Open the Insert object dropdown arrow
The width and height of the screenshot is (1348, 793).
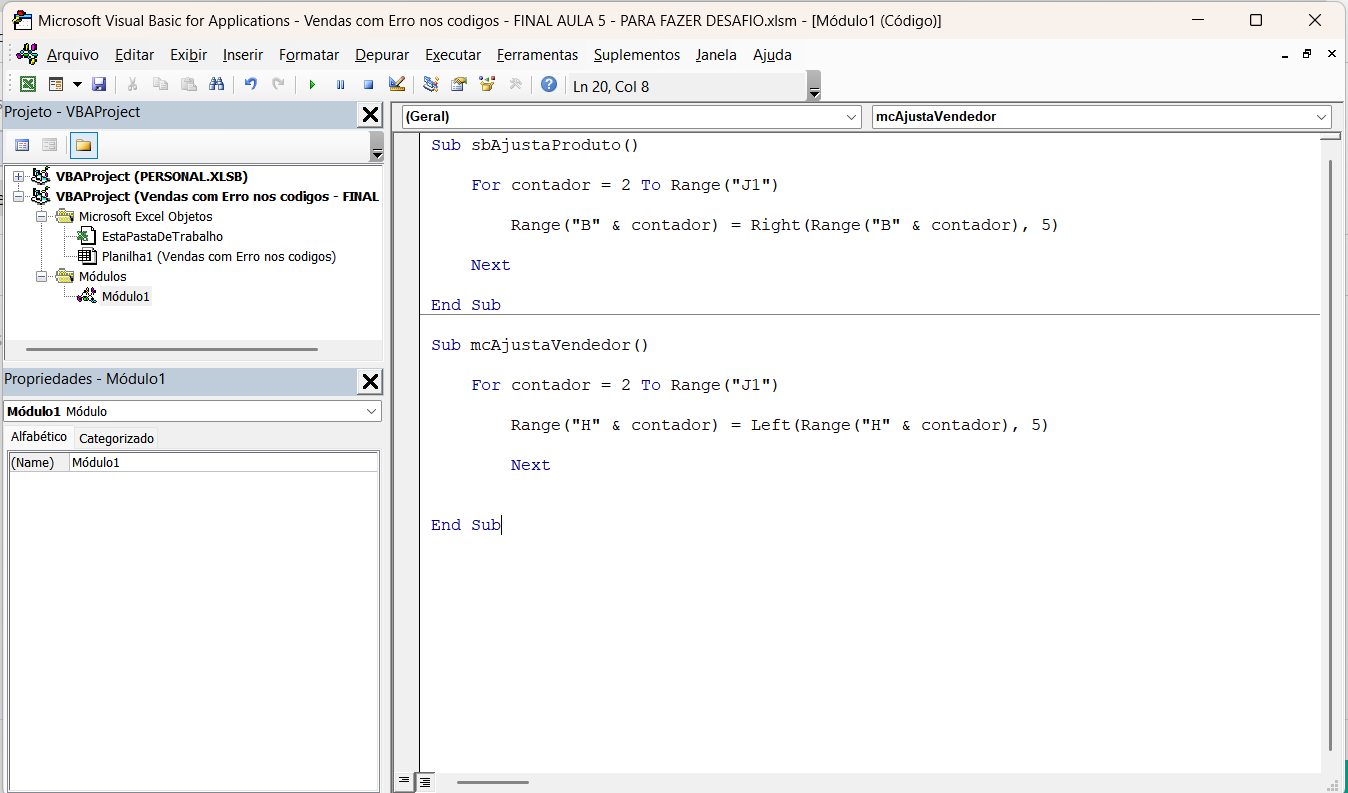(77, 85)
